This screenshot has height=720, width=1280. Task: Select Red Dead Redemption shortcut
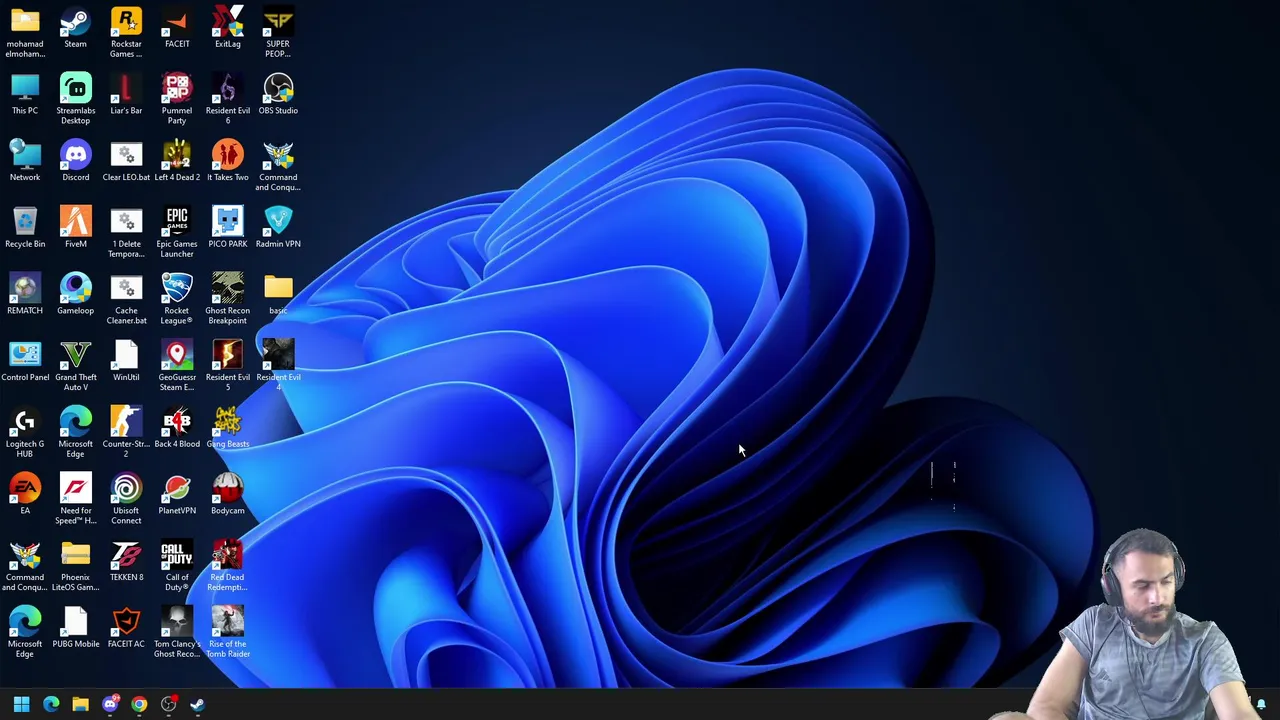(x=227, y=566)
